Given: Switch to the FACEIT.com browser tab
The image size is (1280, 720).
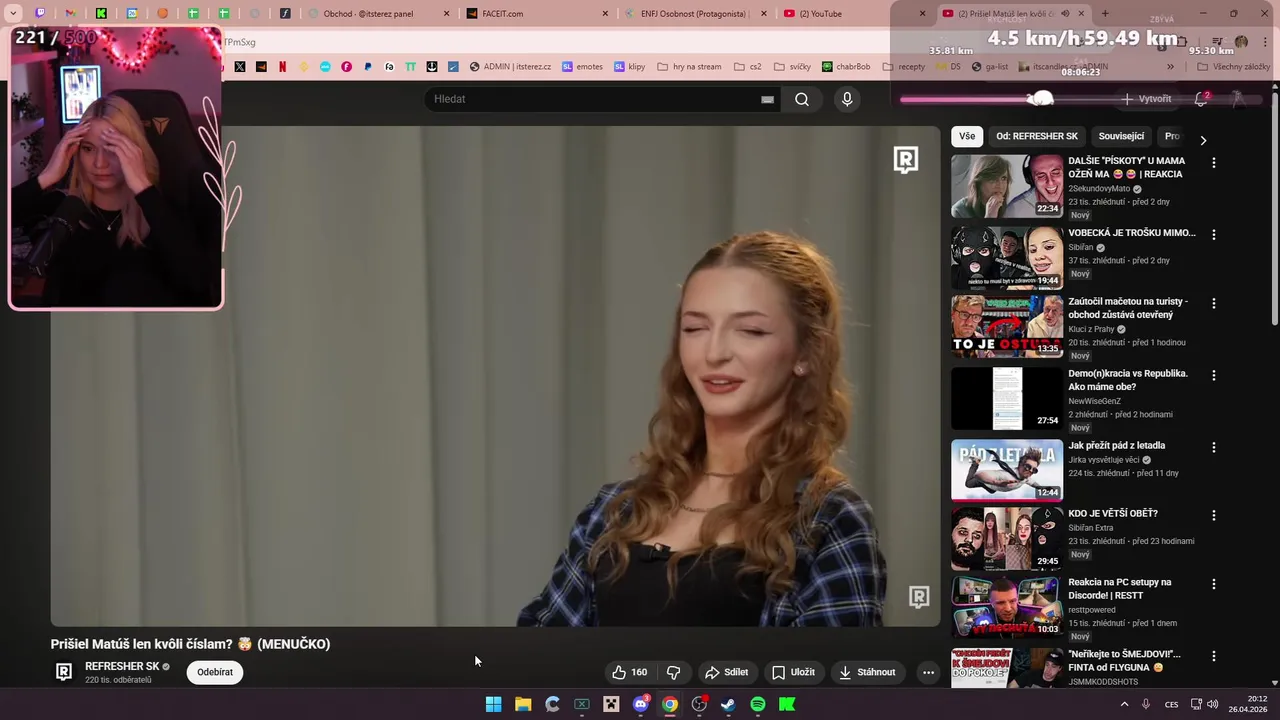Looking at the screenshot, I should tap(537, 14).
